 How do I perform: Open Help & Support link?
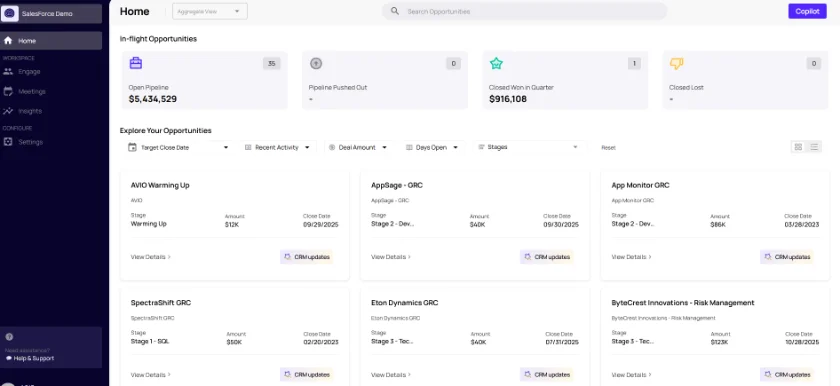tap(30, 358)
